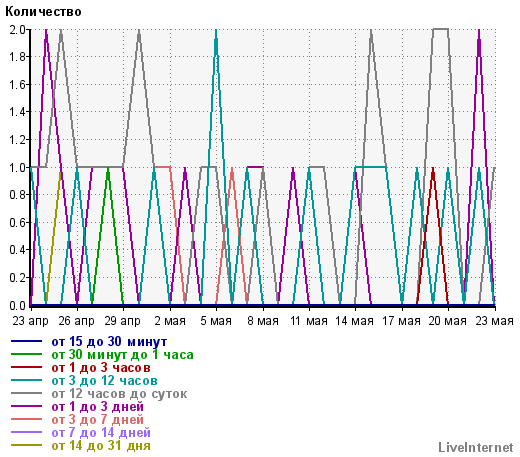Click the dark red legend line for 1–3 часов

pos(26,367)
